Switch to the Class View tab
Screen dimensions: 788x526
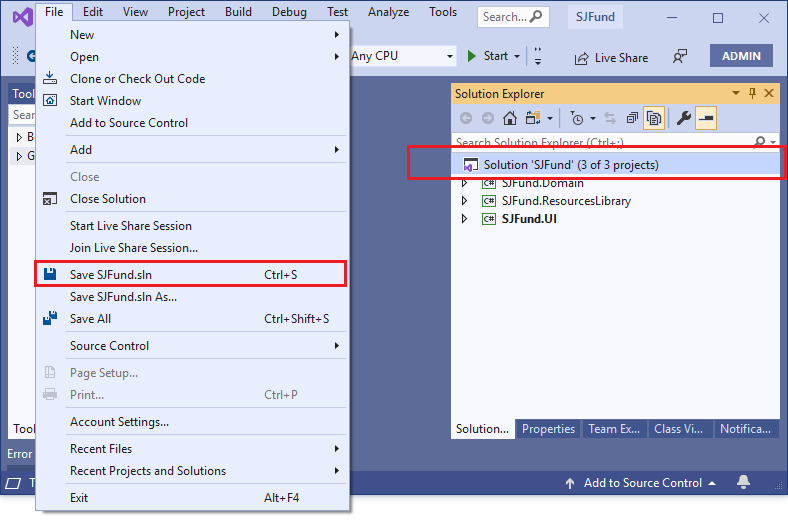click(678, 429)
